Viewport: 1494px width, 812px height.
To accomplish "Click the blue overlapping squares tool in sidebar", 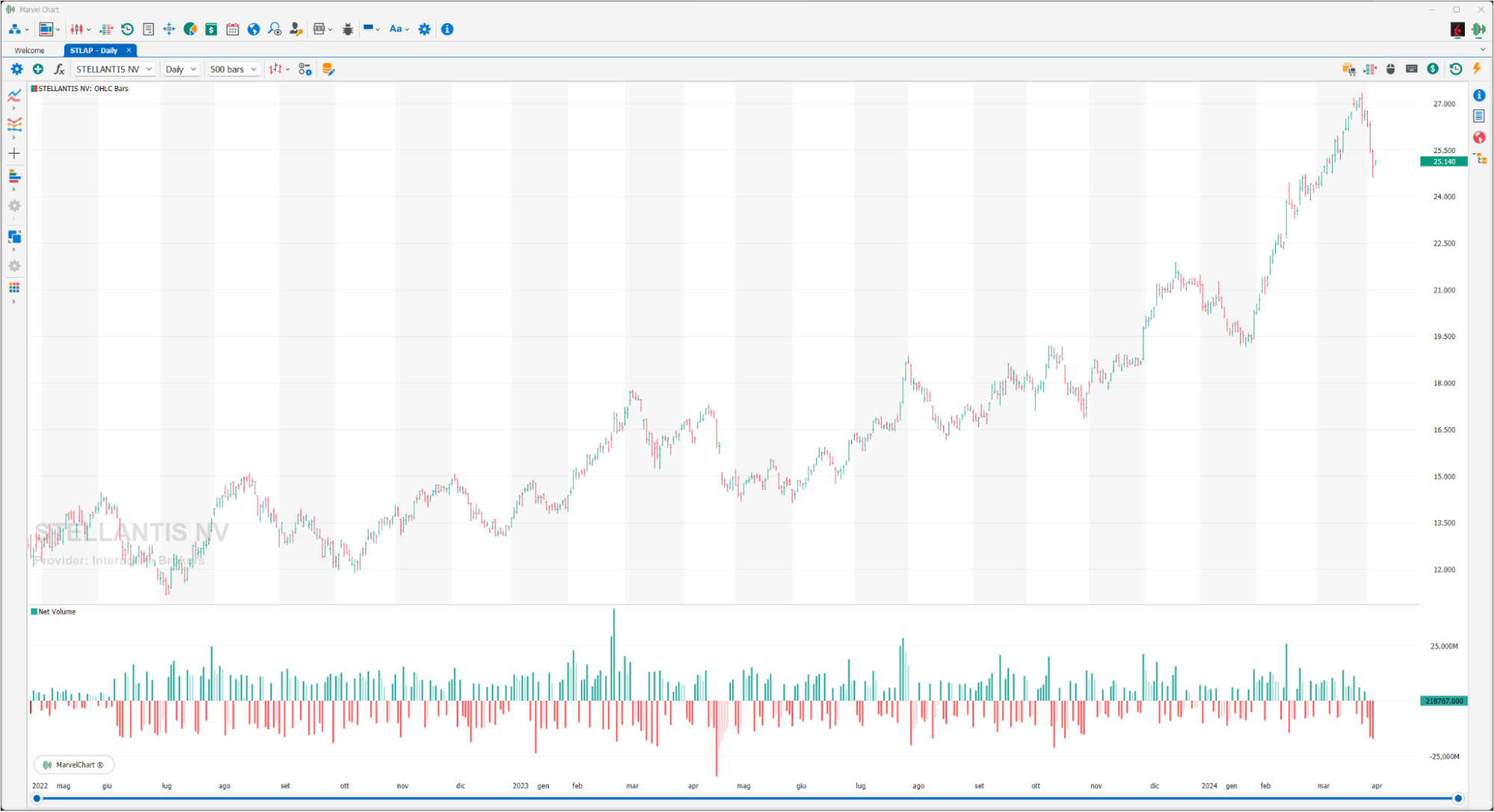I will click(x=14, y=237).
